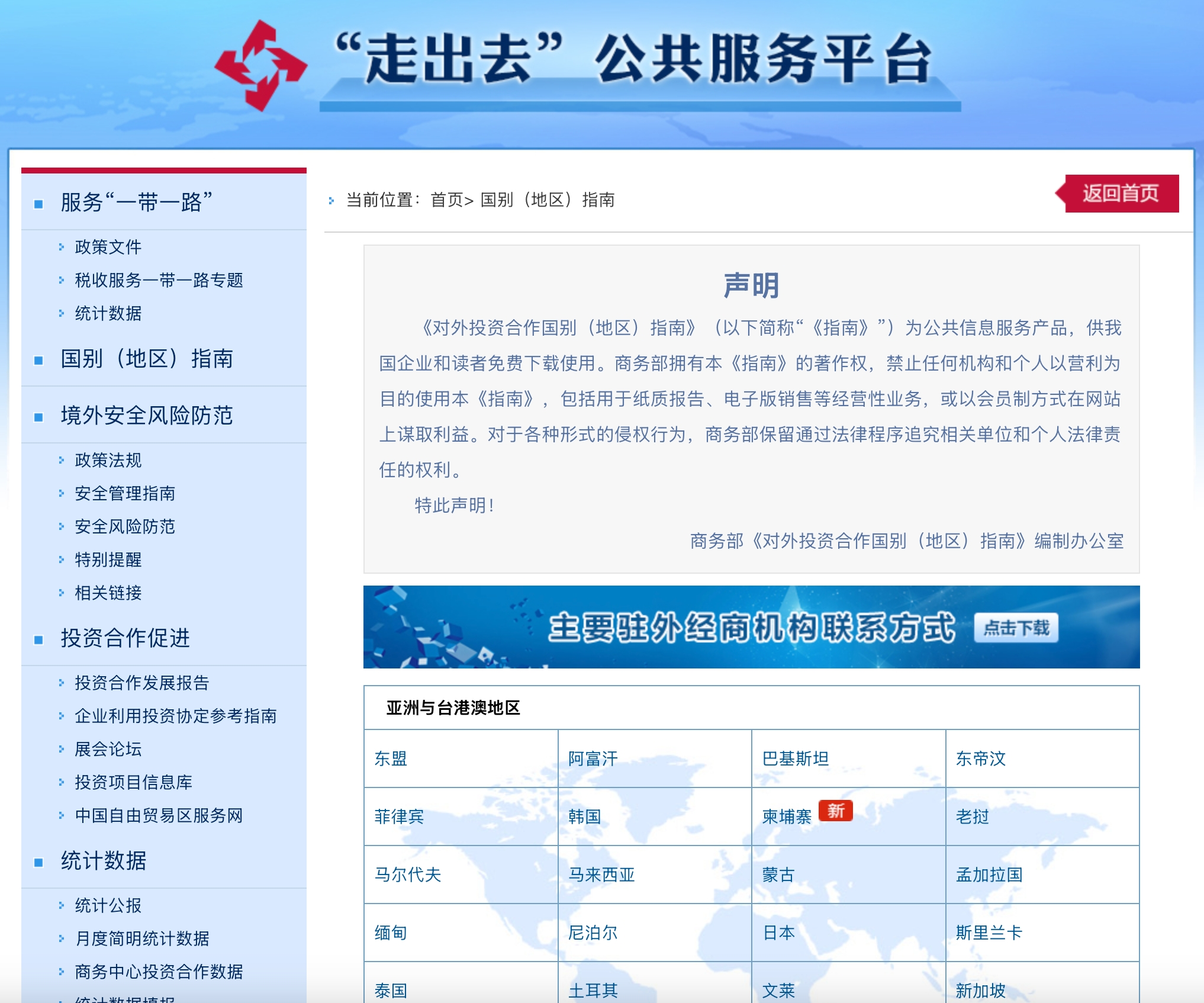The width and height of the screenshot is (1204, 1003).
Task: Click the red 新 badge beside 柬埔寨
Action: click(x=835, y=811)
